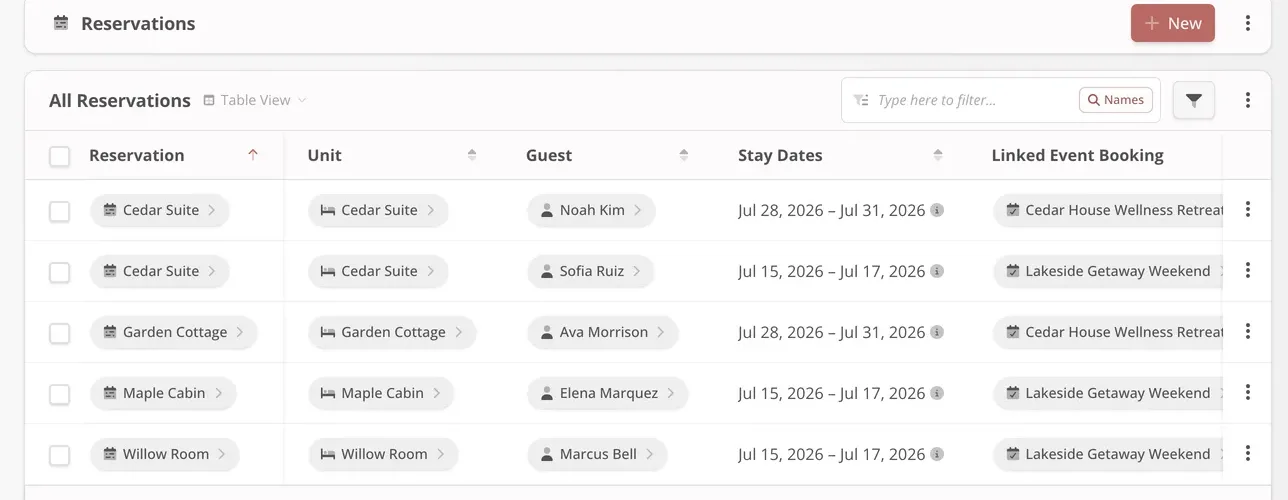Open the All Reservations kebab menu
This screenshot has height=500, width=1288.
click(1247, 100)
